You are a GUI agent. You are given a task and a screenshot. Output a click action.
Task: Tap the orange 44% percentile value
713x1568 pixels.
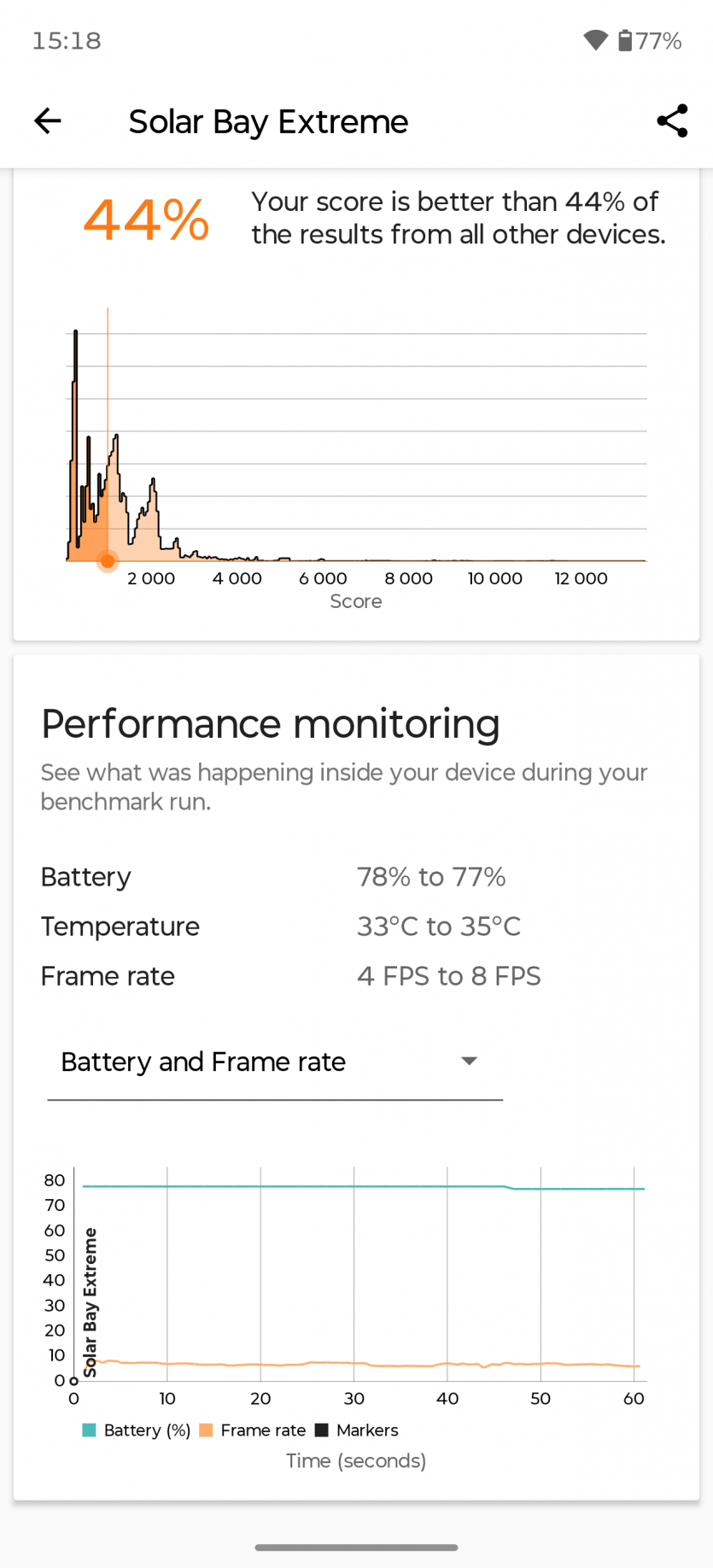146,219
